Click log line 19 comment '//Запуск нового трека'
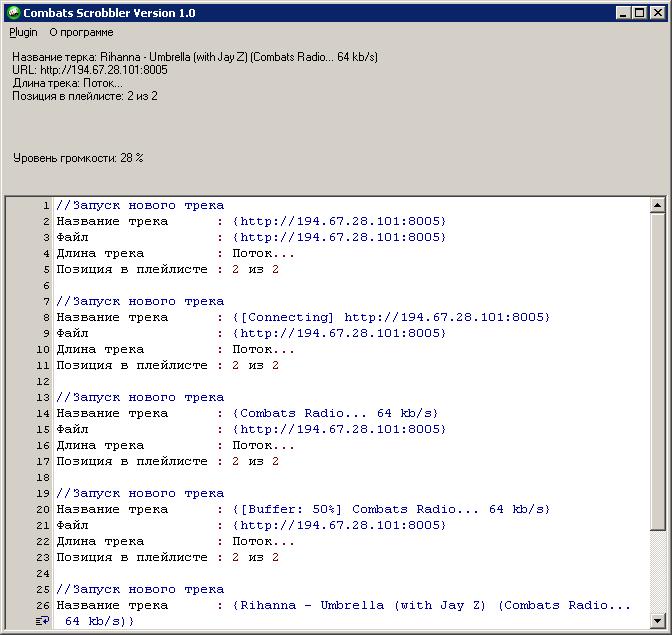 (x=140, y=494)
